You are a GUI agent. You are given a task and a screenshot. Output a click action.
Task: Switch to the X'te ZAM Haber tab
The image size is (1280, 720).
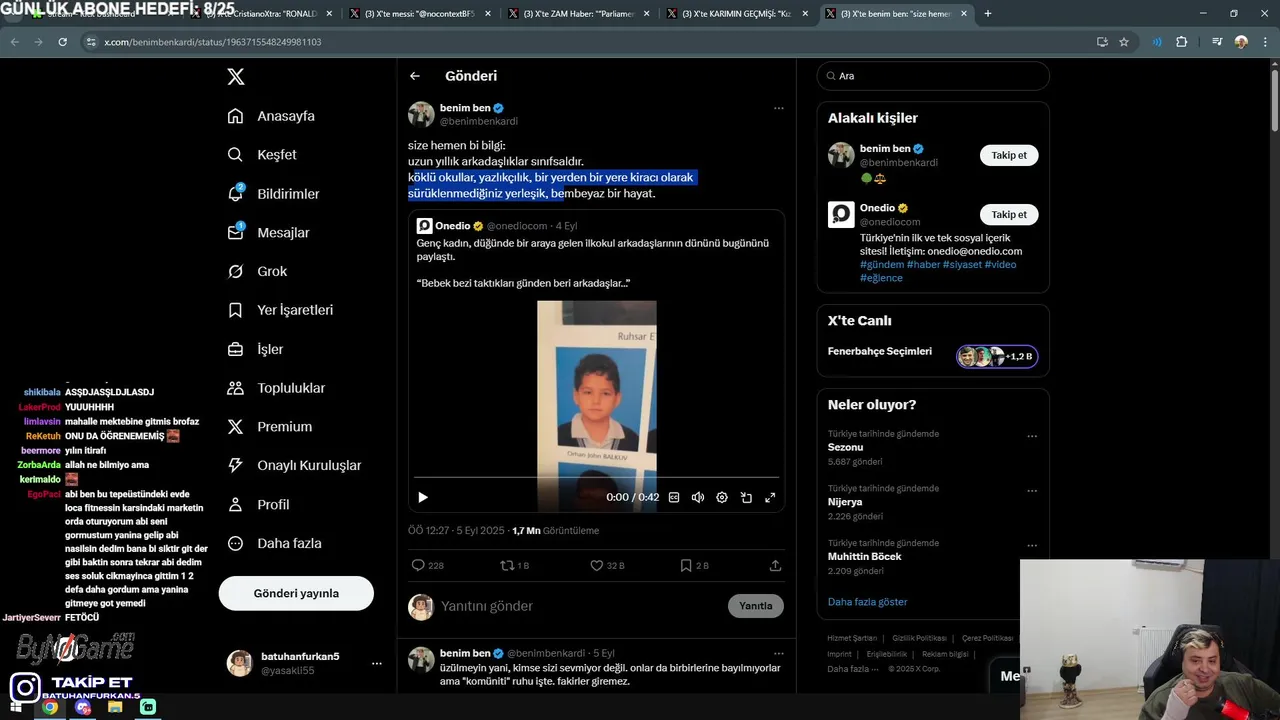(578, 14)
